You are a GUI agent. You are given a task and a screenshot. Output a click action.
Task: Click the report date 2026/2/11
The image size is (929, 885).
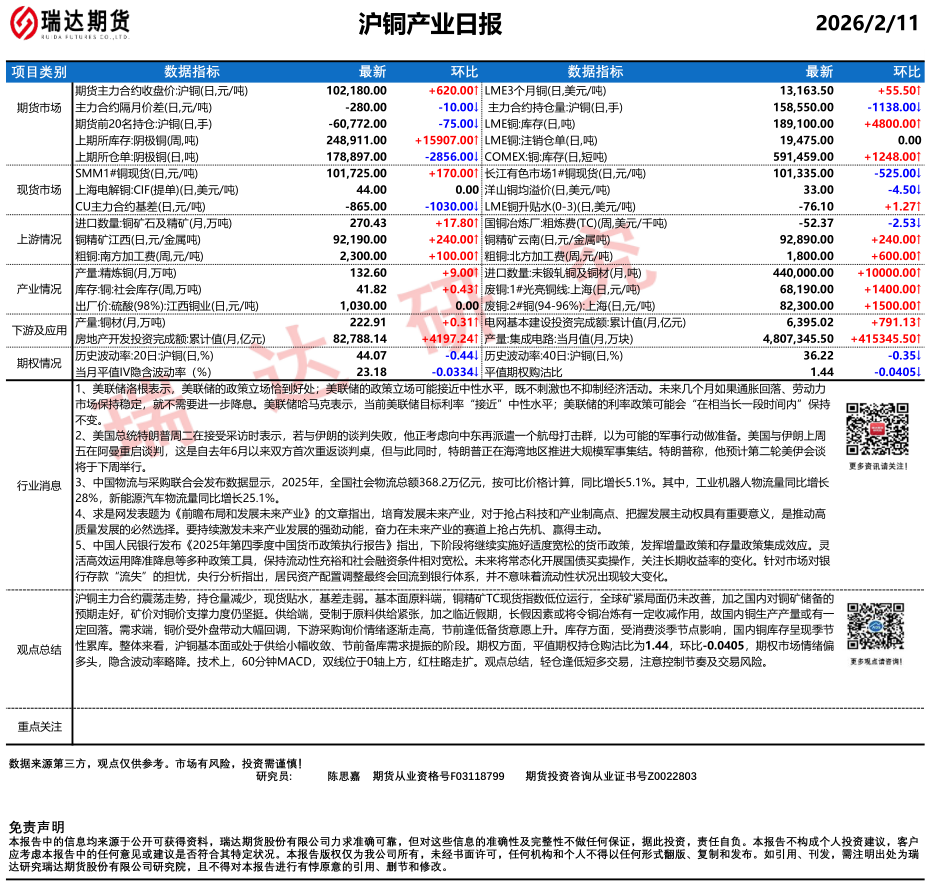tap(866, 24)
